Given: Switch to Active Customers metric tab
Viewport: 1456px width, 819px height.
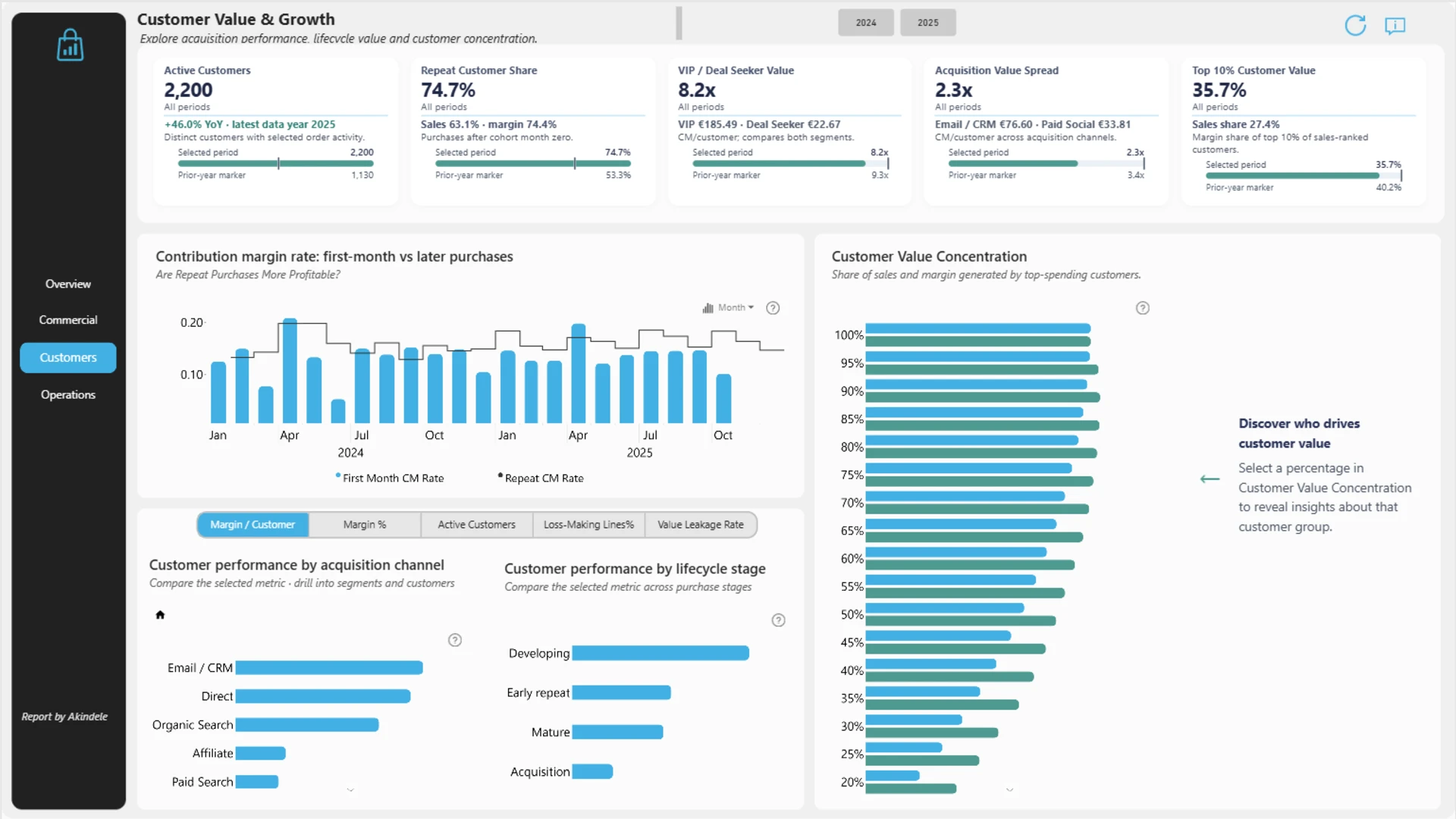Looking at the screenshot, I should [476, 525].
